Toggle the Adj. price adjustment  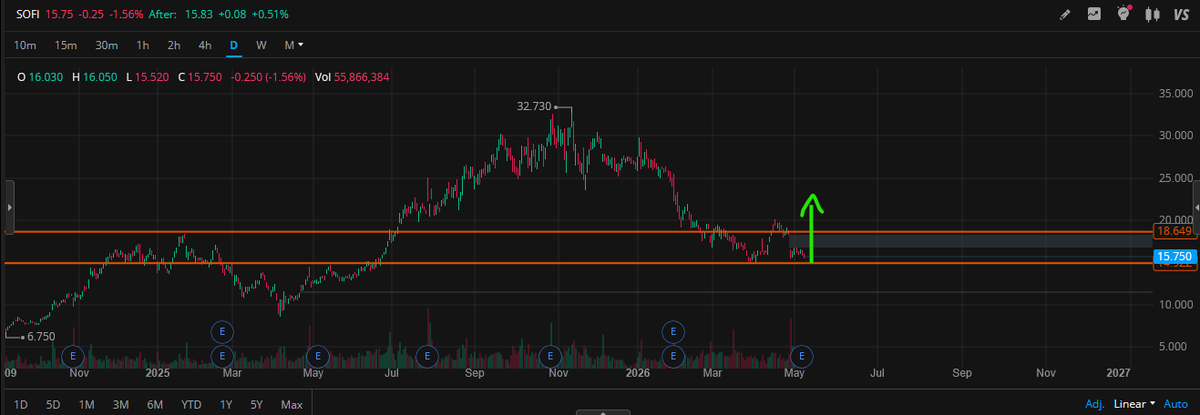pyautogui.click(x=1095, y=404)
